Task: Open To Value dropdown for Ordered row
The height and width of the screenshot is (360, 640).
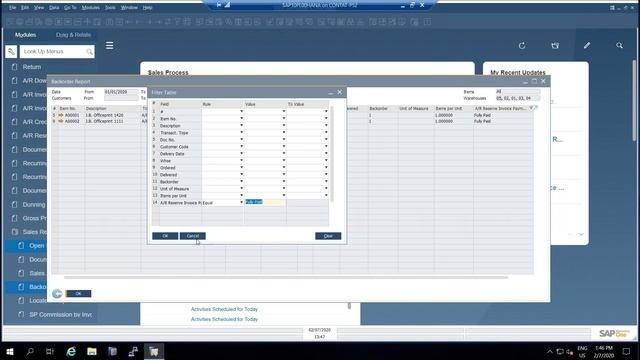Action: (x=326, y=167)
